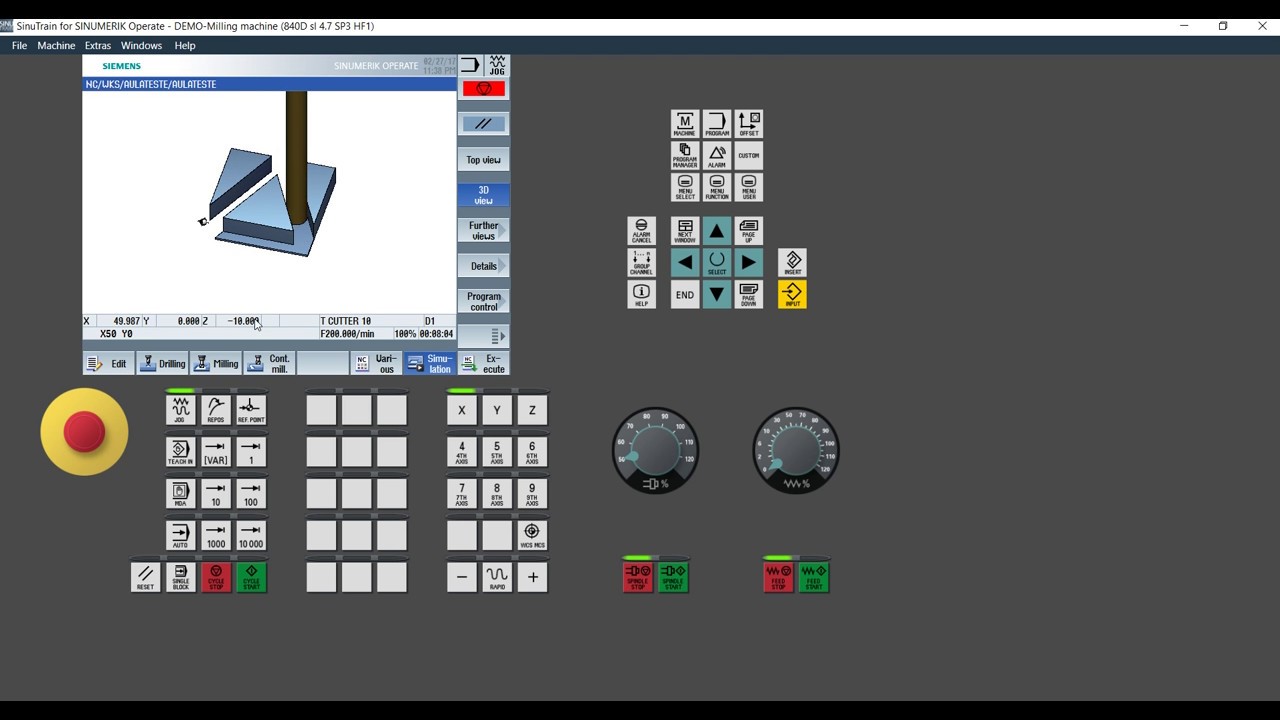The height and width of the screenshot is (720, 1280).
Task: Click the RAPID traverse key
Action: (x=497, y=577)
